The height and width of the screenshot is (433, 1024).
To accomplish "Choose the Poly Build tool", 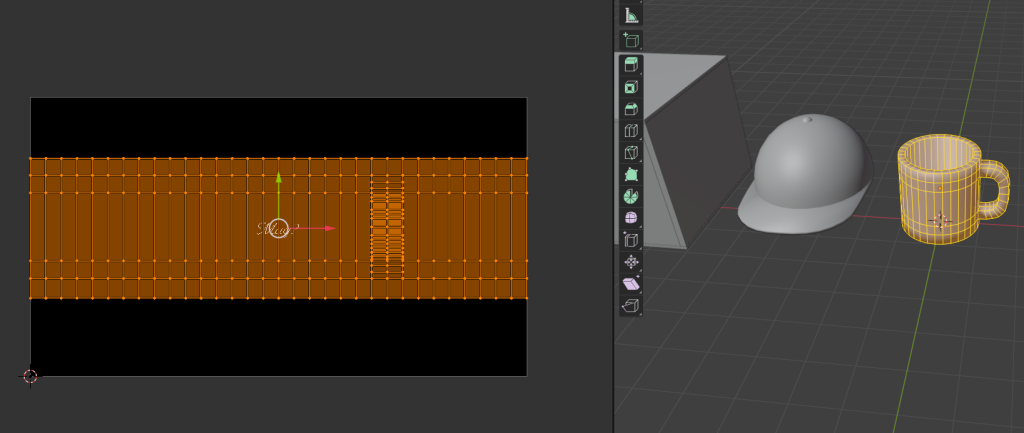I will point(631,175).
